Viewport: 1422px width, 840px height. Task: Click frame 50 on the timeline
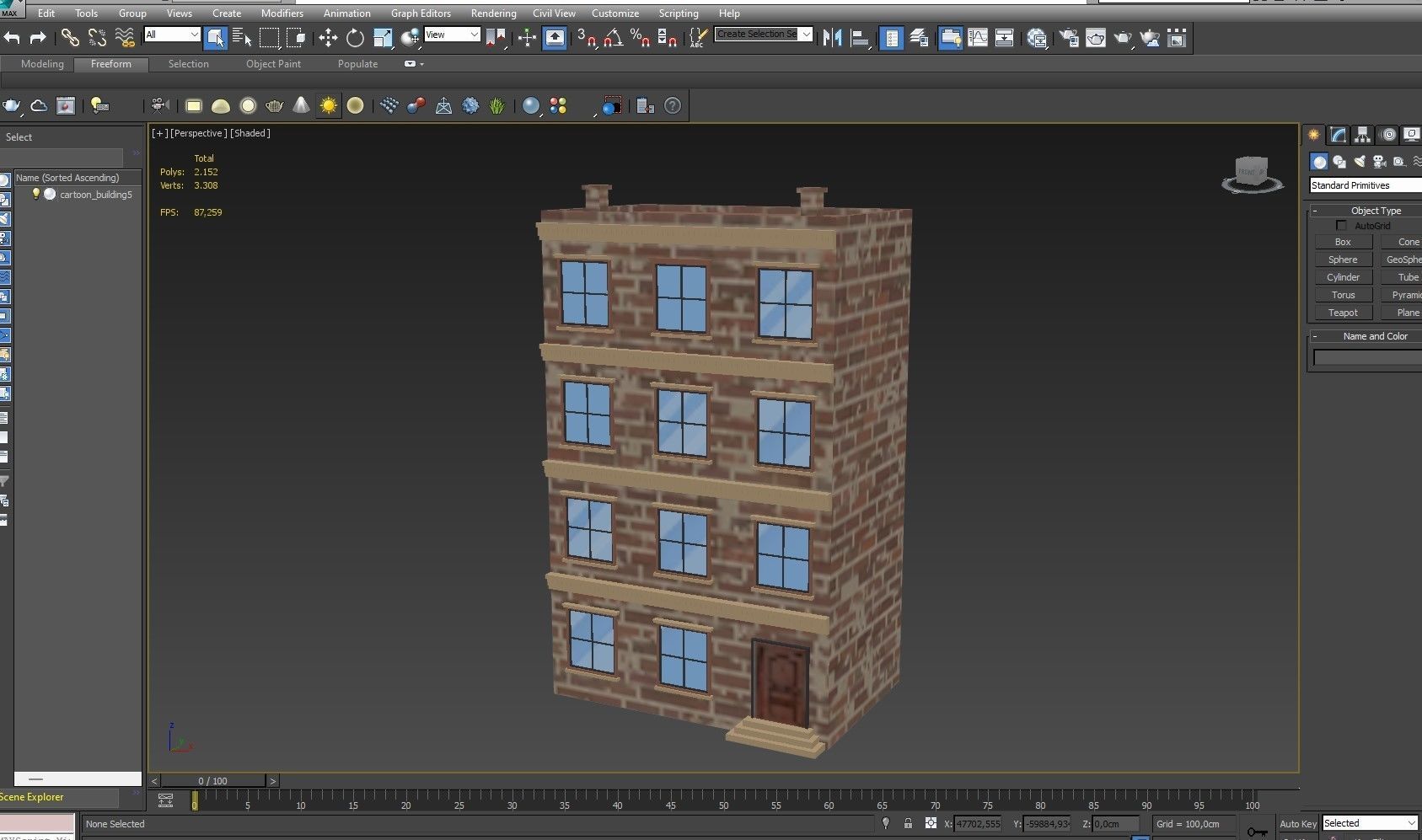click(723, 798)
